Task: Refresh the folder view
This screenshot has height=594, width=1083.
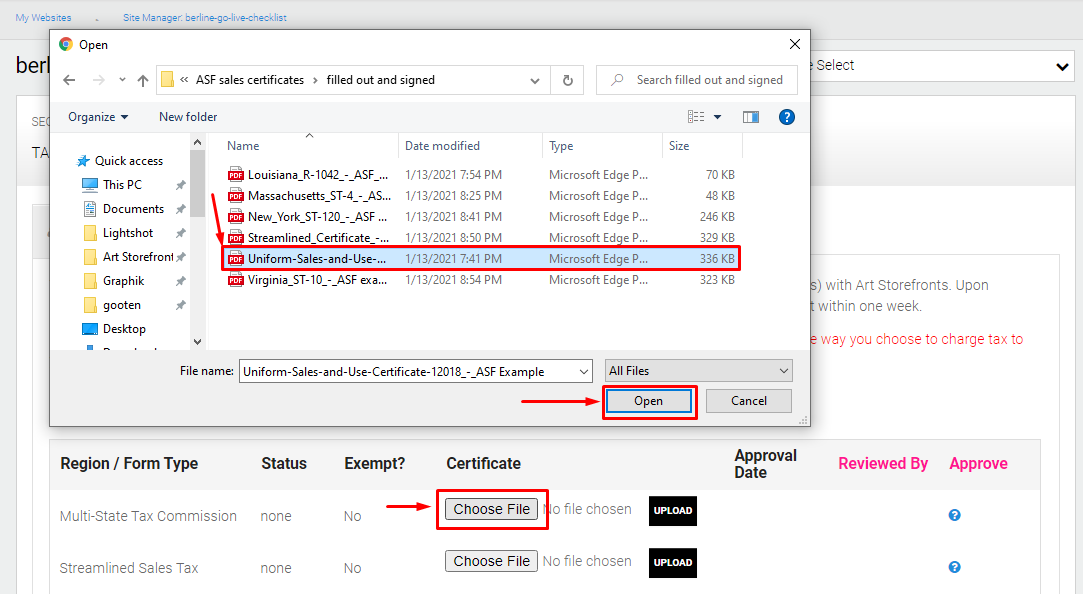Action: pyautogui.click(x=568, y=80)
